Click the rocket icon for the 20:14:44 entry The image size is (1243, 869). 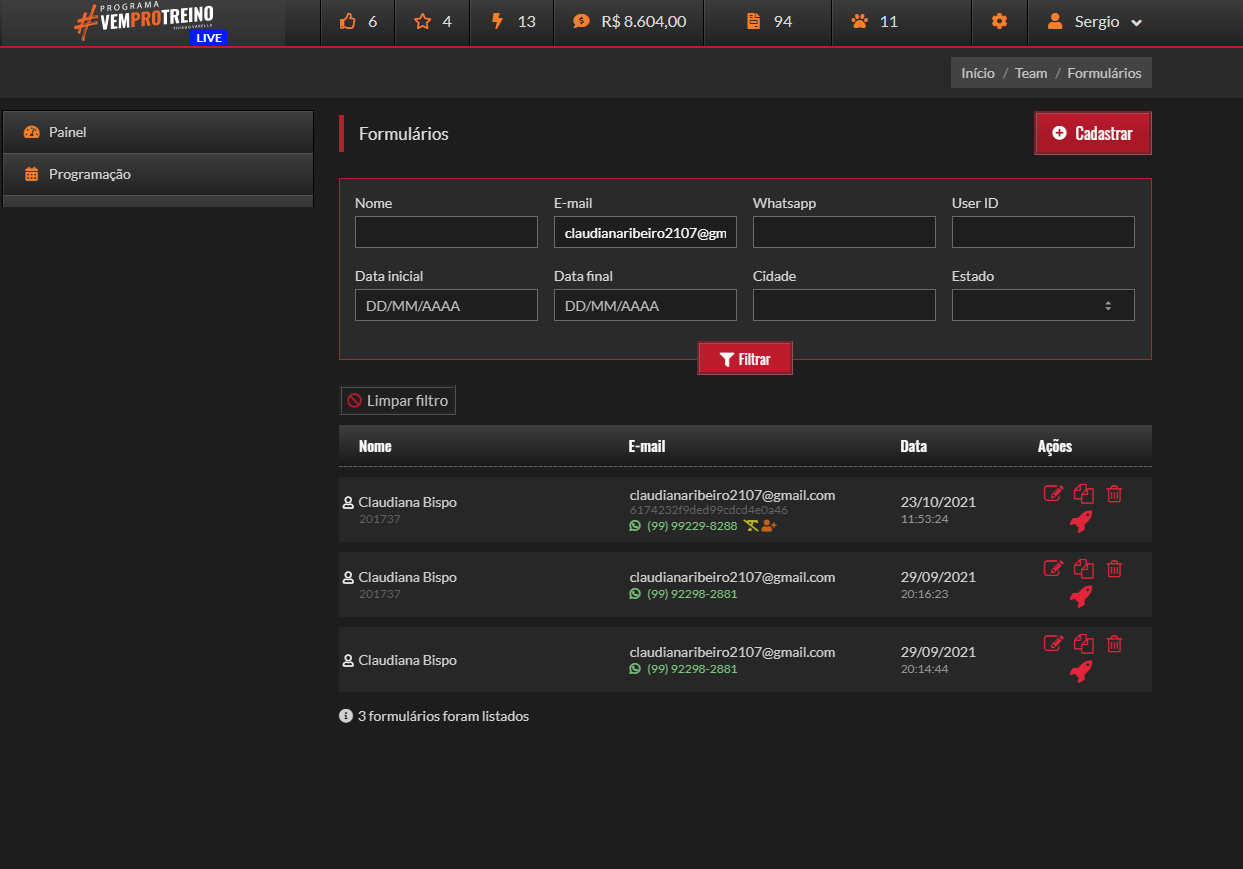1080,672
